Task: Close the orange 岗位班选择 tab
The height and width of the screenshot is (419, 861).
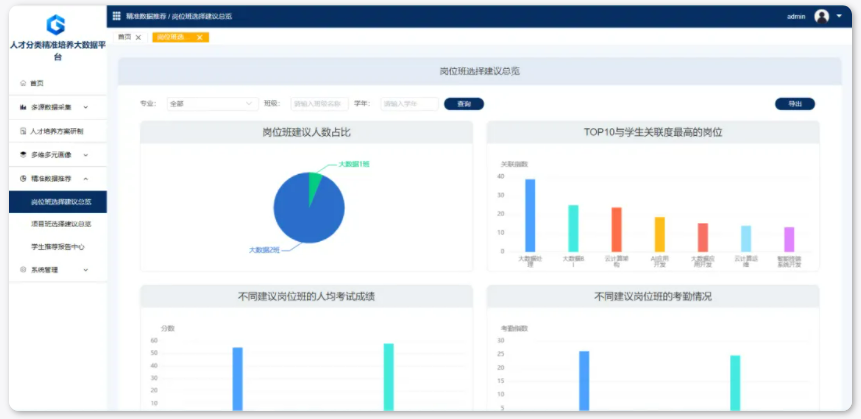Action: [200, 37]
